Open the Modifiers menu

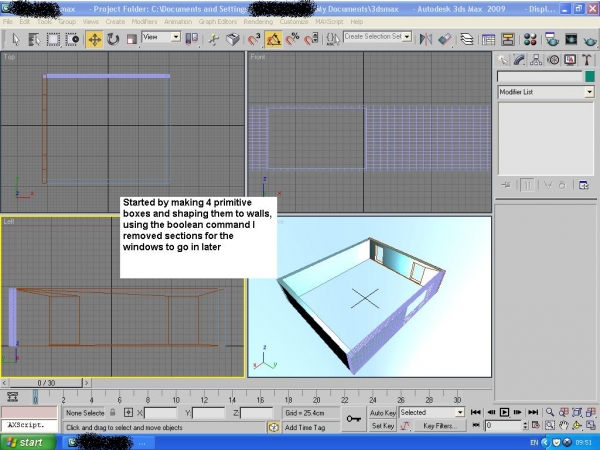(x=144, y=22)
